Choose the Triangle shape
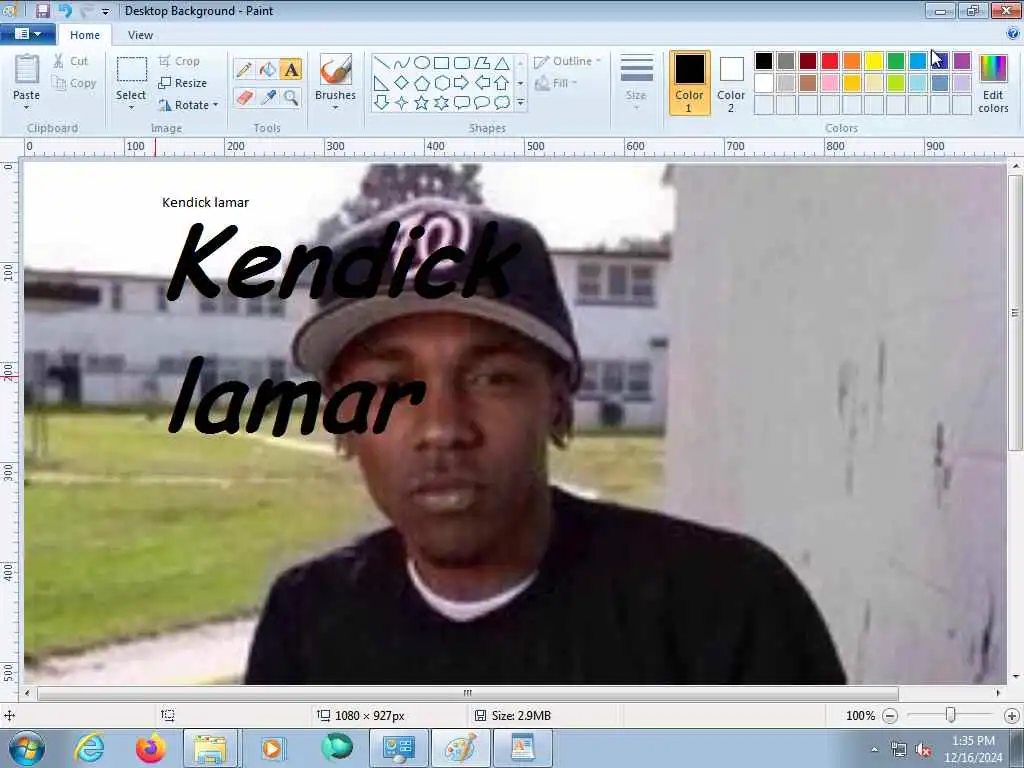 click(x=502, y=63)
